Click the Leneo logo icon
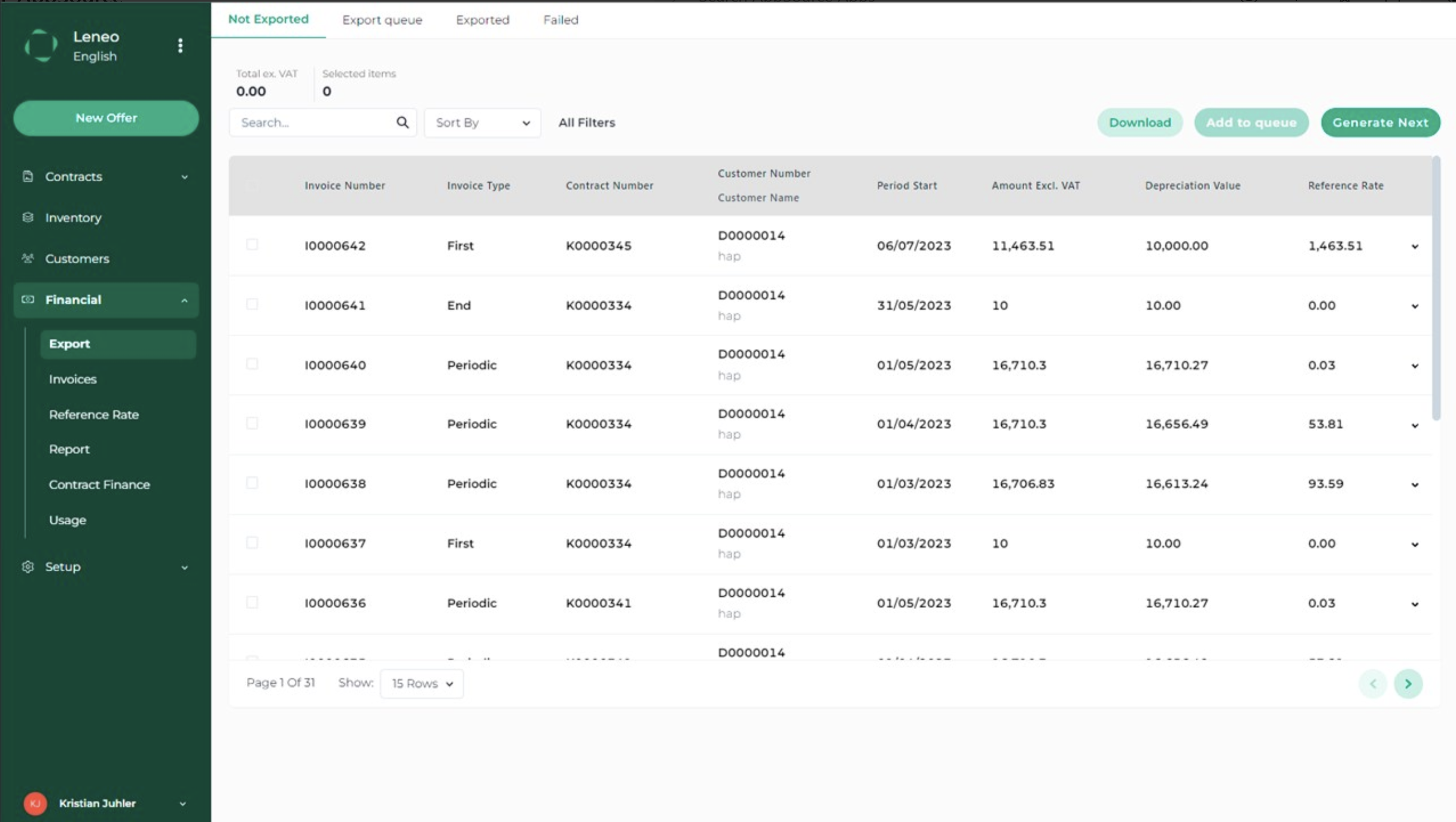The height and width of the screenshot is (822, 1456). 41,45
